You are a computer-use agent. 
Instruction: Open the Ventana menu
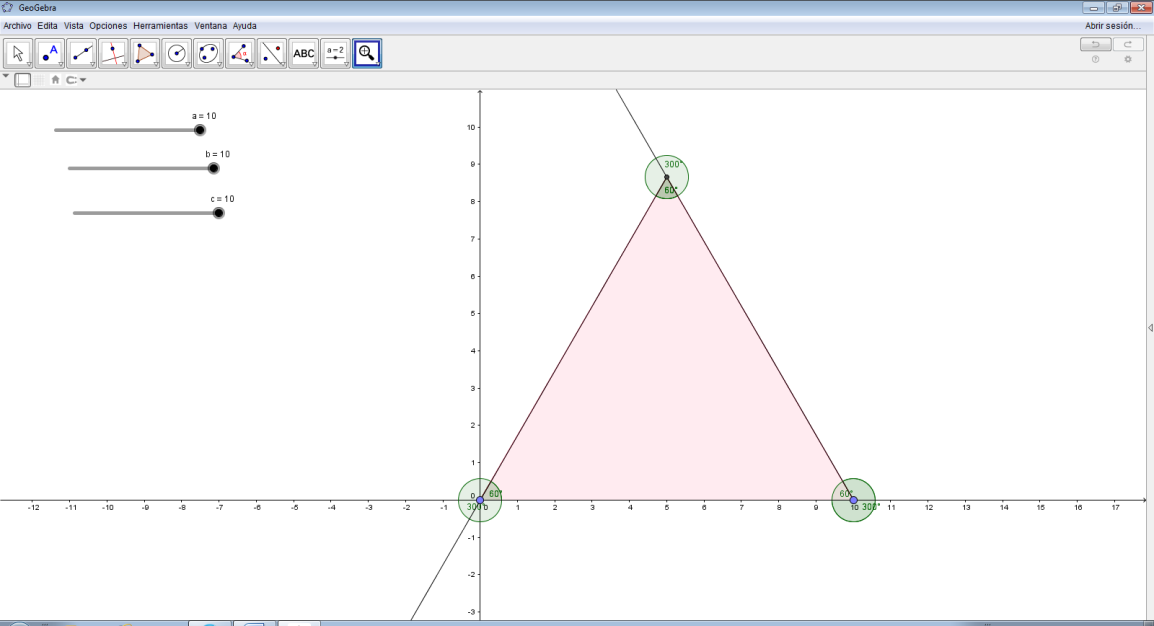point(210,26)
